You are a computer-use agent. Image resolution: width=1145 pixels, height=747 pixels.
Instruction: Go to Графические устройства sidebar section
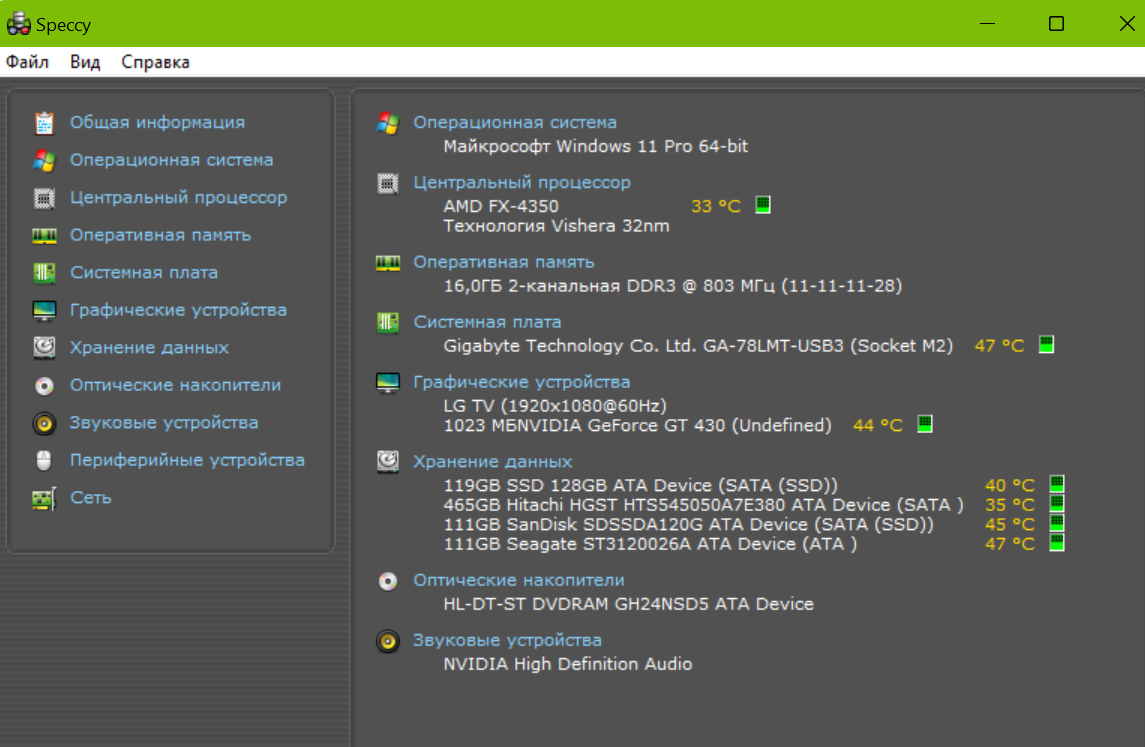178,310
